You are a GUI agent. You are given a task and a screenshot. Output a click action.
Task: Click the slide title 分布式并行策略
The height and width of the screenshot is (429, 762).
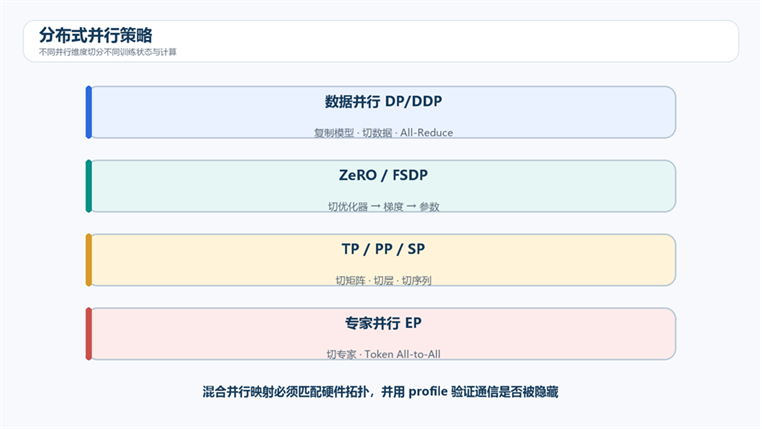pos(96,35)
